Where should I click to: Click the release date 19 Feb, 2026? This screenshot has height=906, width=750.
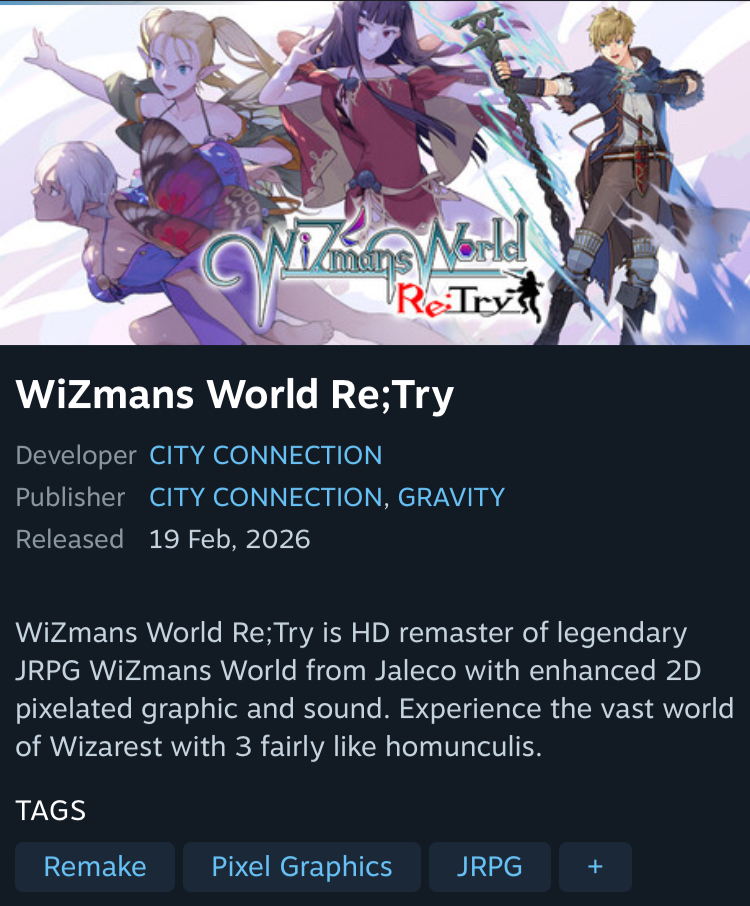(229, 540)
